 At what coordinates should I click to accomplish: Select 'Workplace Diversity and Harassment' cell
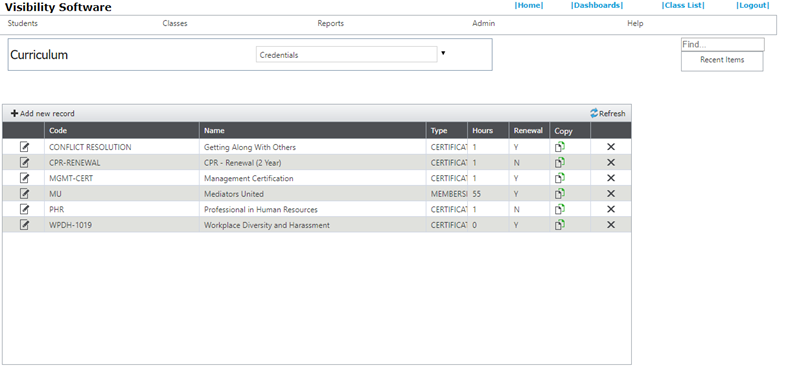(313, 225)
